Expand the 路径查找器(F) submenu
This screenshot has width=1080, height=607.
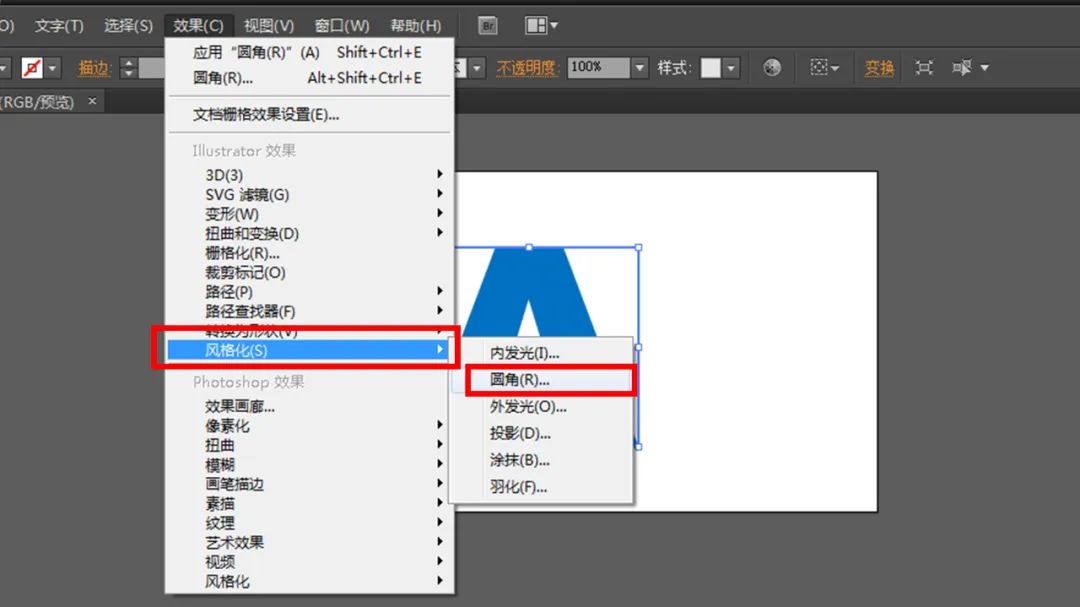[309, 311]
